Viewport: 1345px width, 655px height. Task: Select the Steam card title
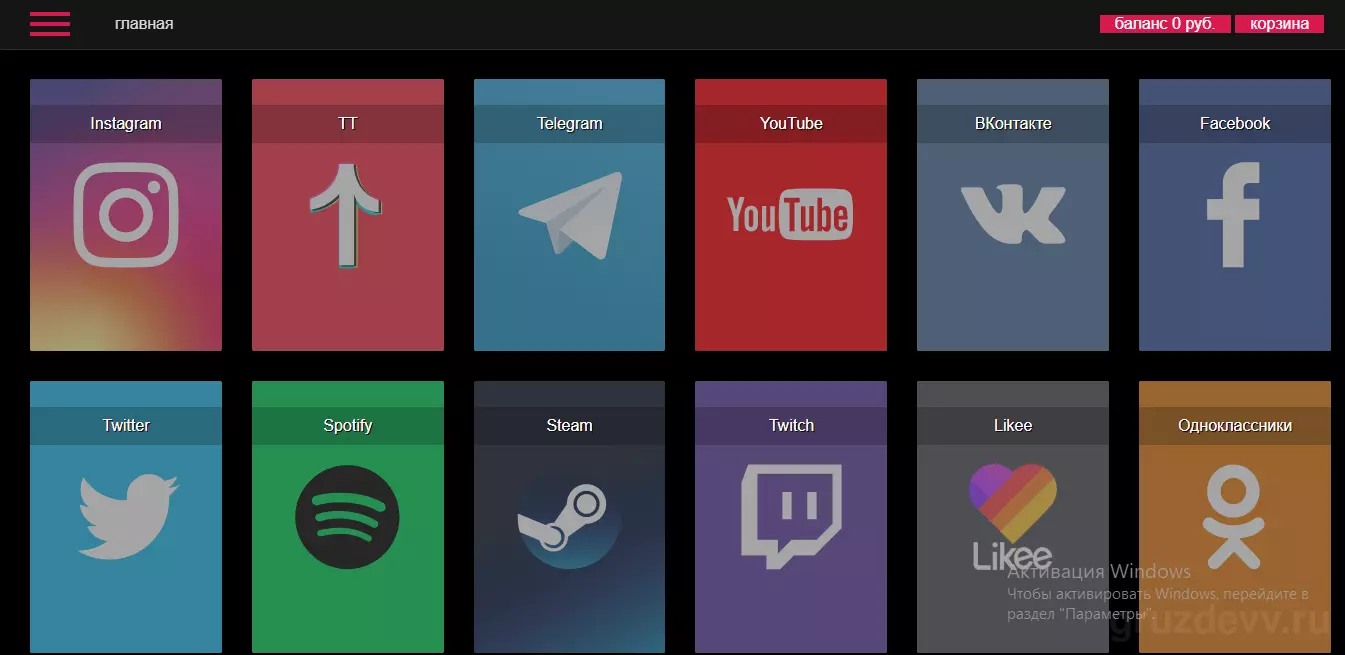[x=570, y=426]
